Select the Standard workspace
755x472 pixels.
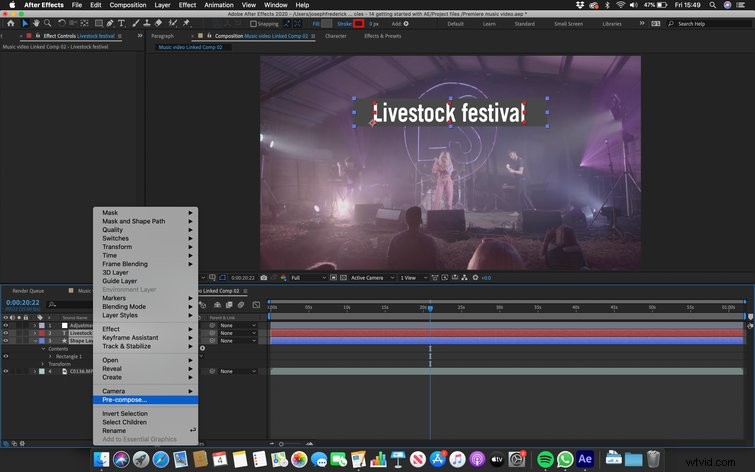[x=524, y=24]
